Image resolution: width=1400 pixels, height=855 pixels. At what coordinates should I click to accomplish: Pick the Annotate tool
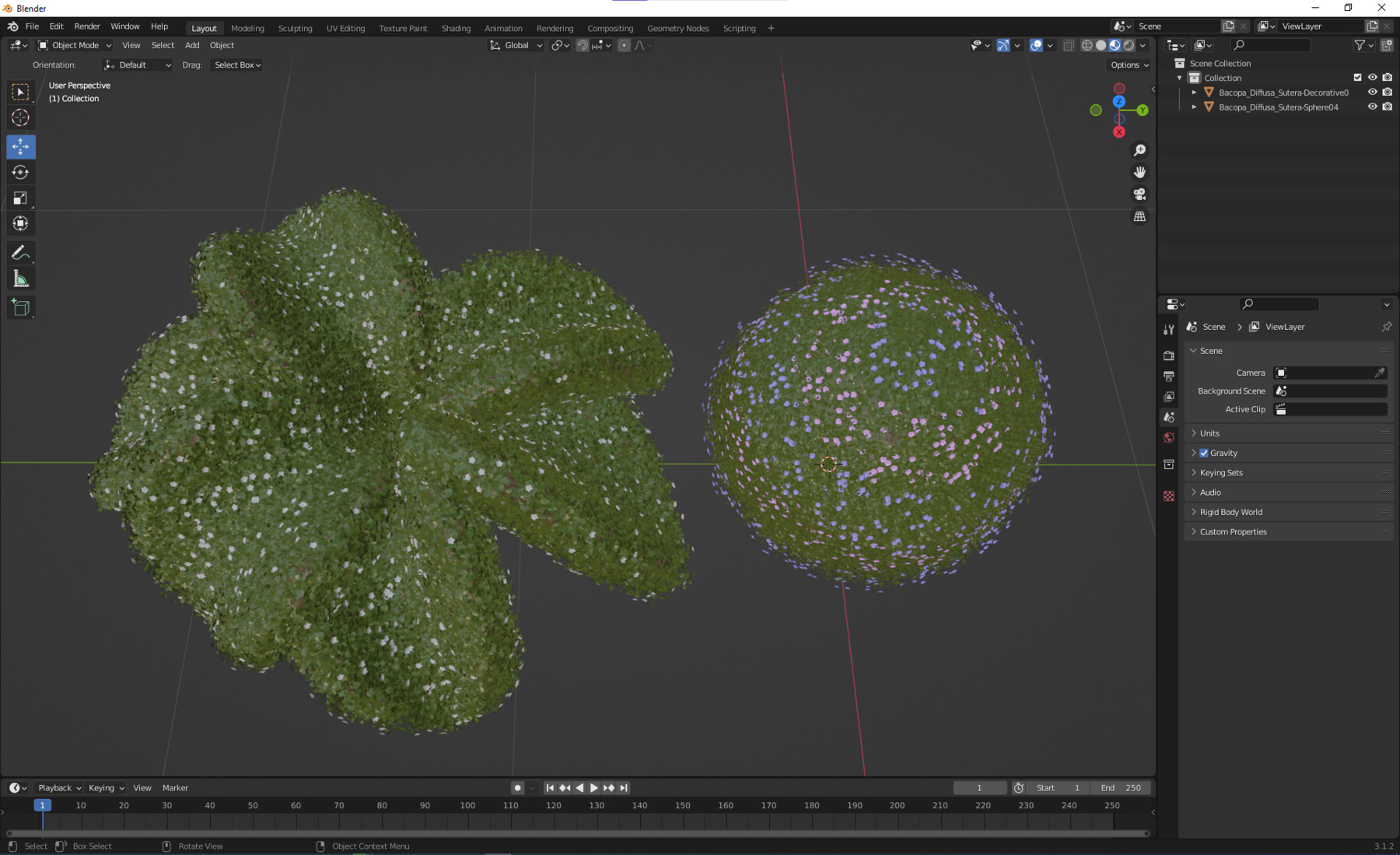[21, 252]
